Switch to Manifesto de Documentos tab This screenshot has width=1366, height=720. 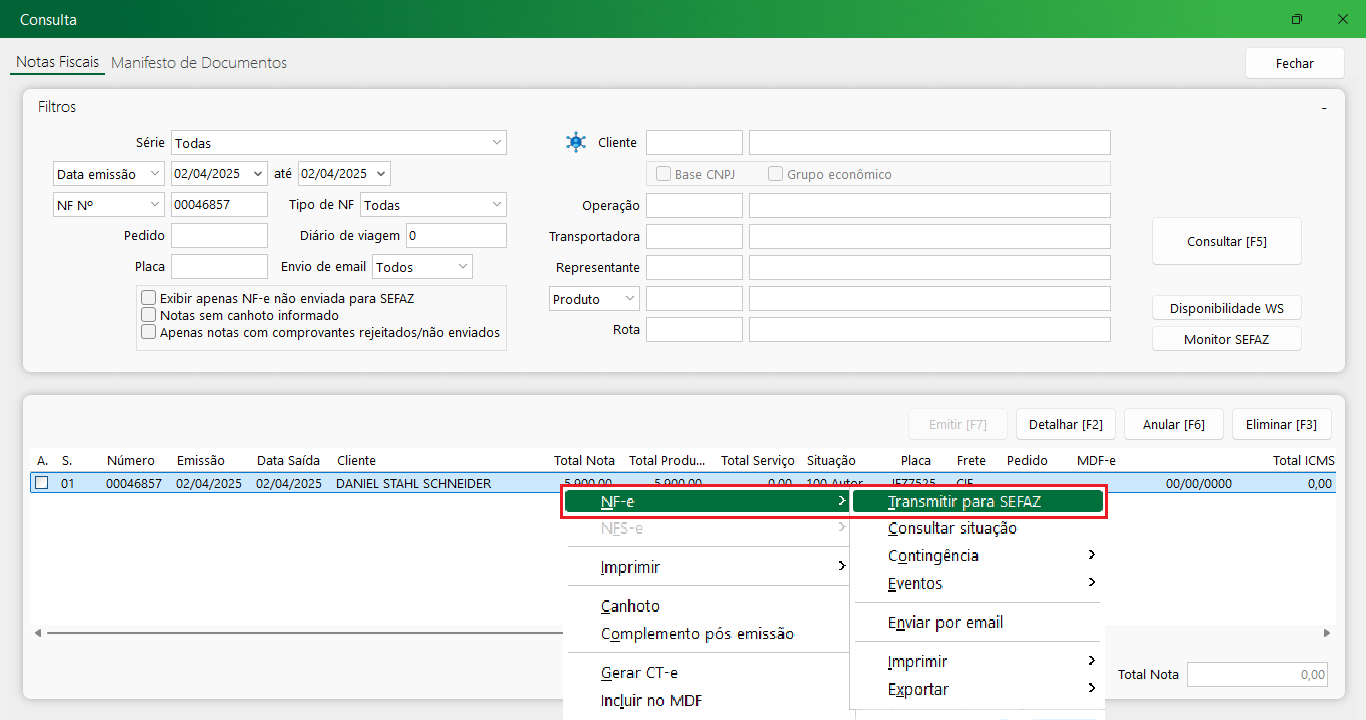click(x=199, y=63)
